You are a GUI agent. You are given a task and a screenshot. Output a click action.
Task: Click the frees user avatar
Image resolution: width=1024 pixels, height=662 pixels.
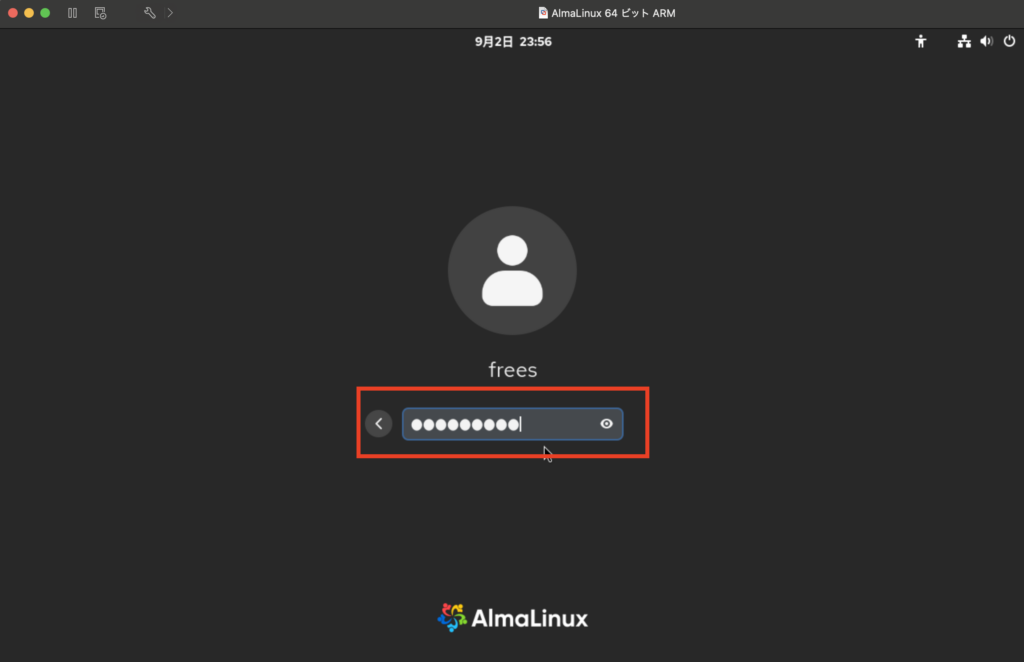pos(512,270)
